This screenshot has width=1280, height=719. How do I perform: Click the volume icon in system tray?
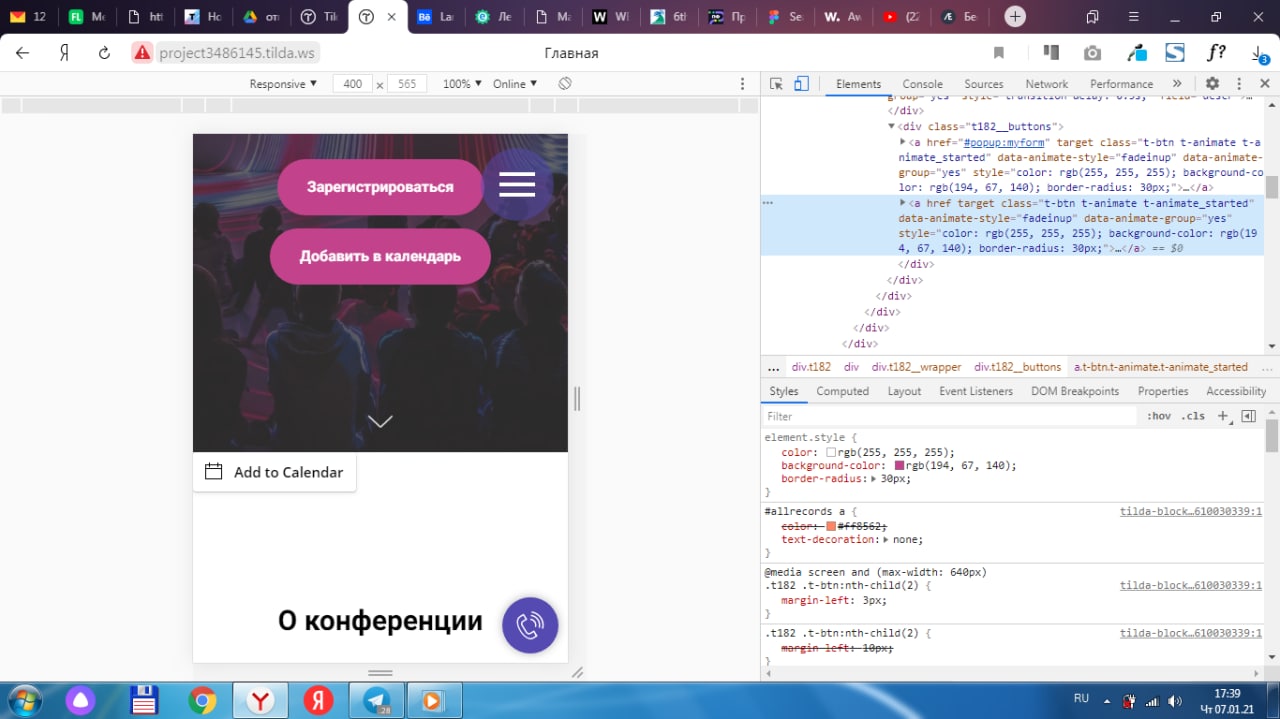(x=1174, y=701)
